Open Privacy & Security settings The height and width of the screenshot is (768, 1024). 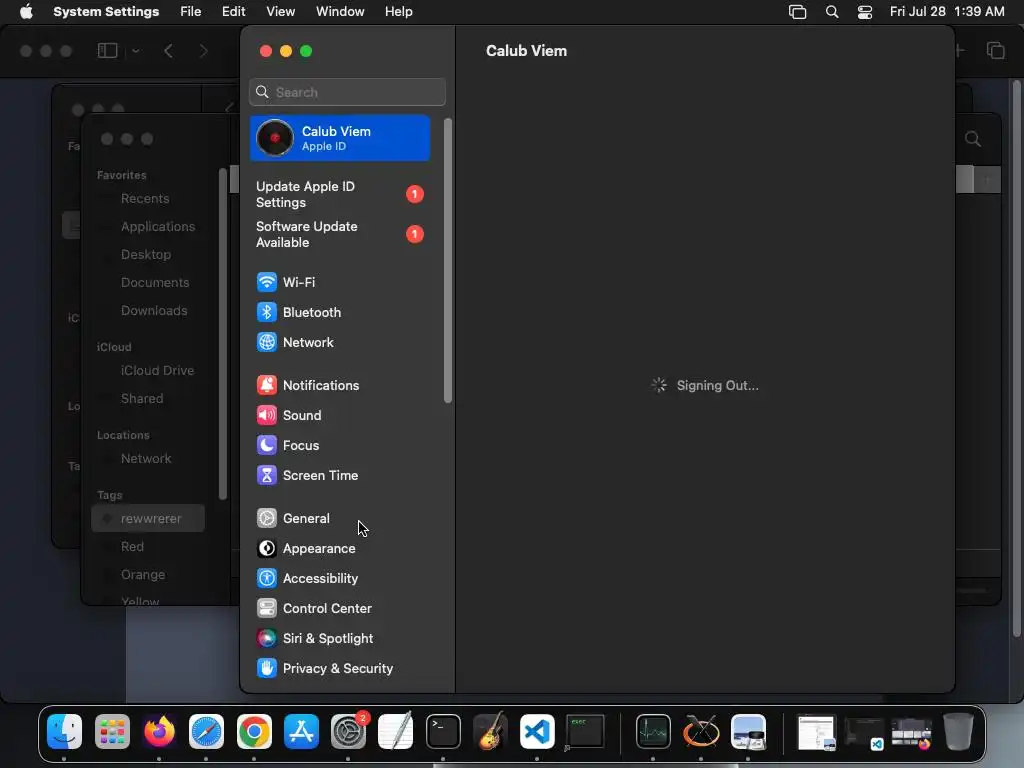340,669
